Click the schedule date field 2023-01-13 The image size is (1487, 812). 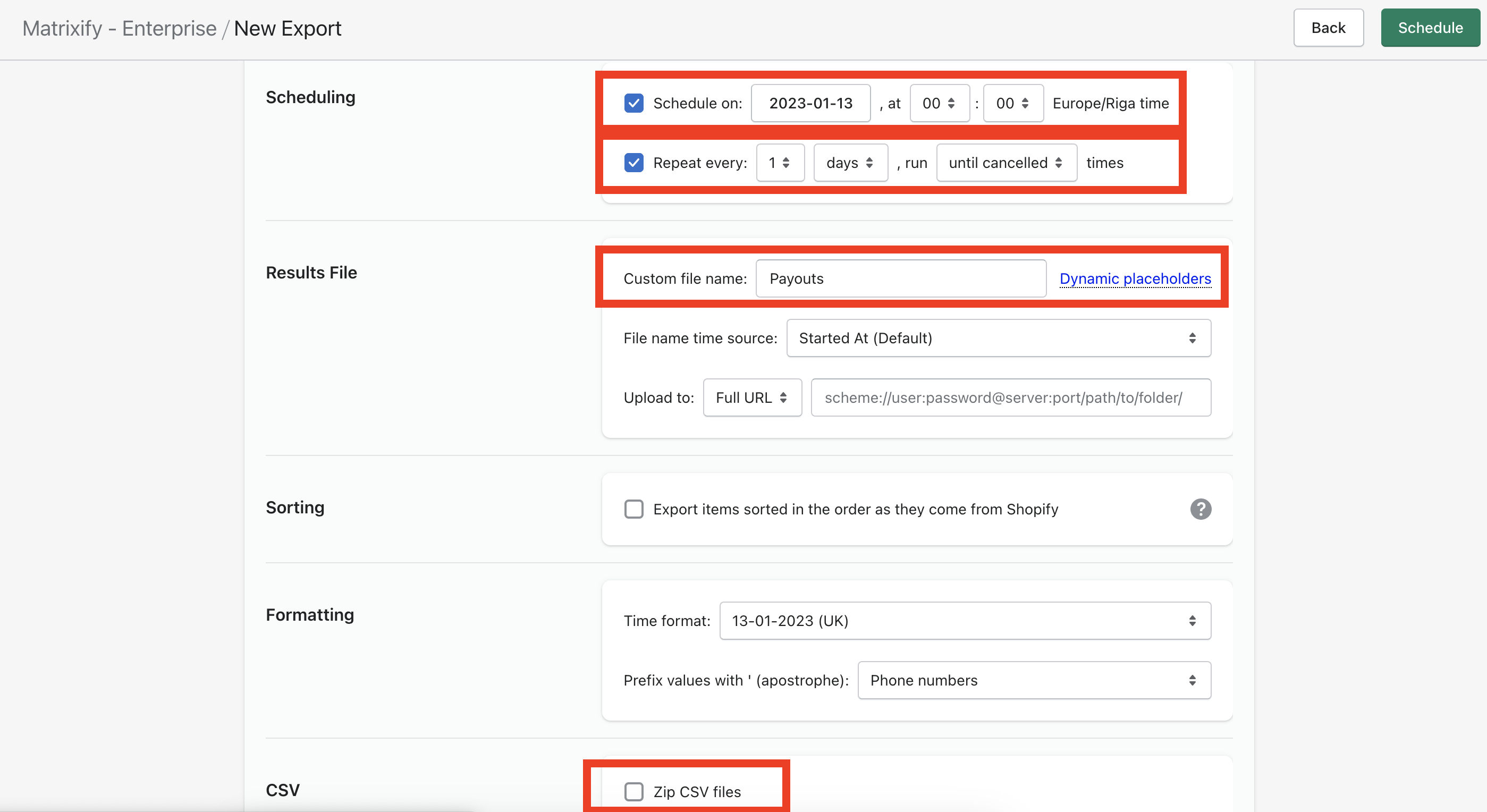coord(810,103)
